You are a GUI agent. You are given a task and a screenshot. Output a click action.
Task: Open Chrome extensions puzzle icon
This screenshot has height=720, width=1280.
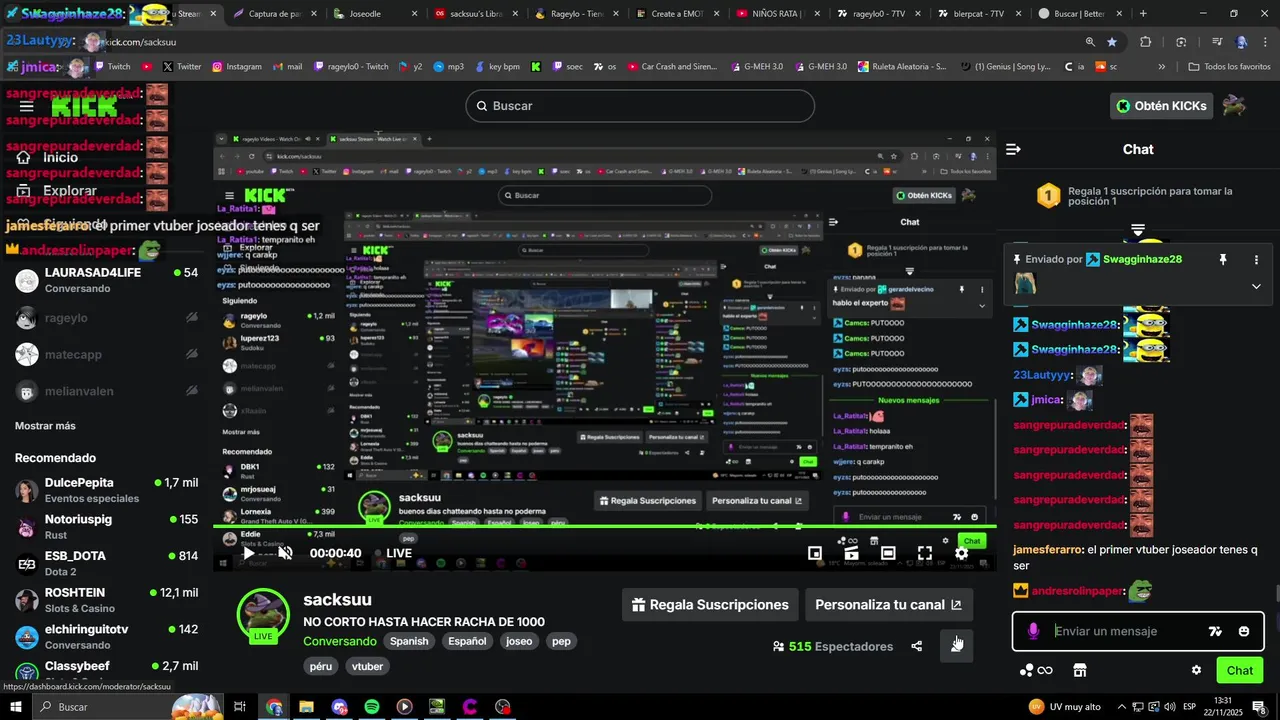point(1146,42)
